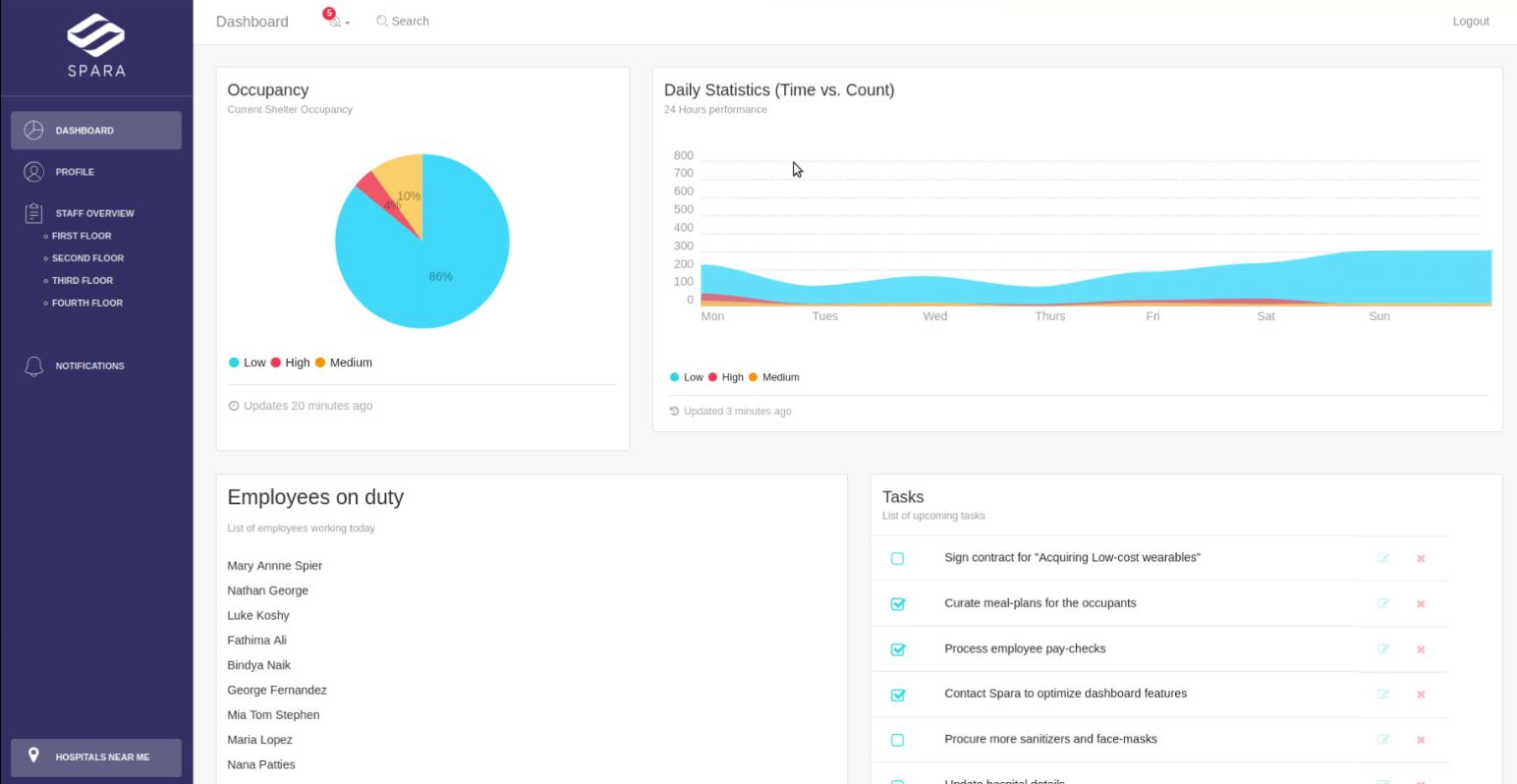The height and width of the screenshot is (784, 1517).
Task: Go to Fourth Floor staff page
Action: click(86, 303)
